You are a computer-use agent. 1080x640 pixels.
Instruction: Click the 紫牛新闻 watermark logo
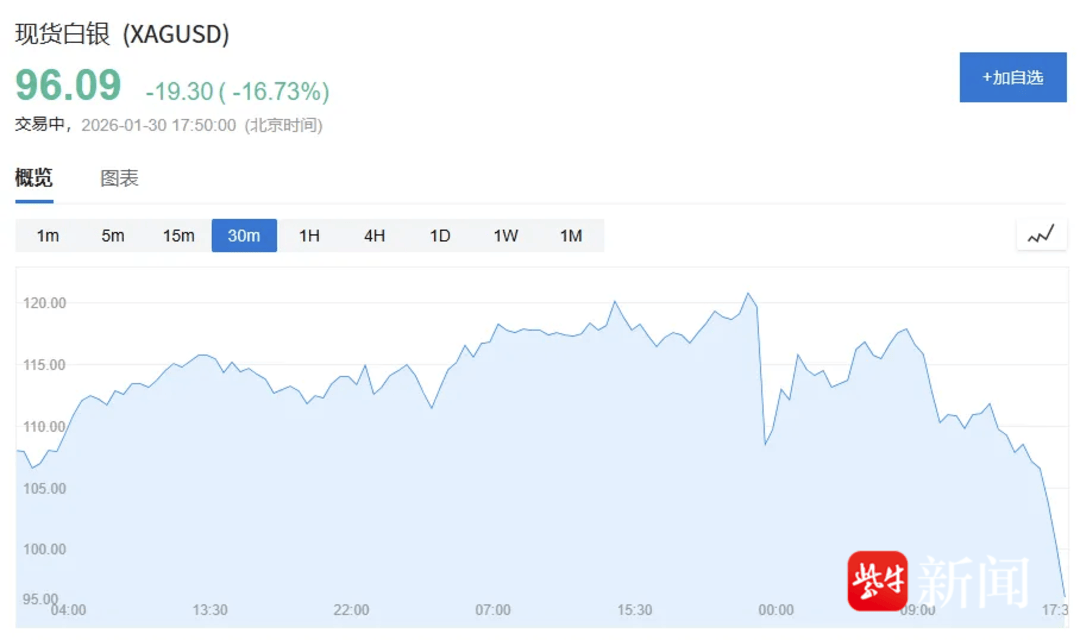coord(938,581)
